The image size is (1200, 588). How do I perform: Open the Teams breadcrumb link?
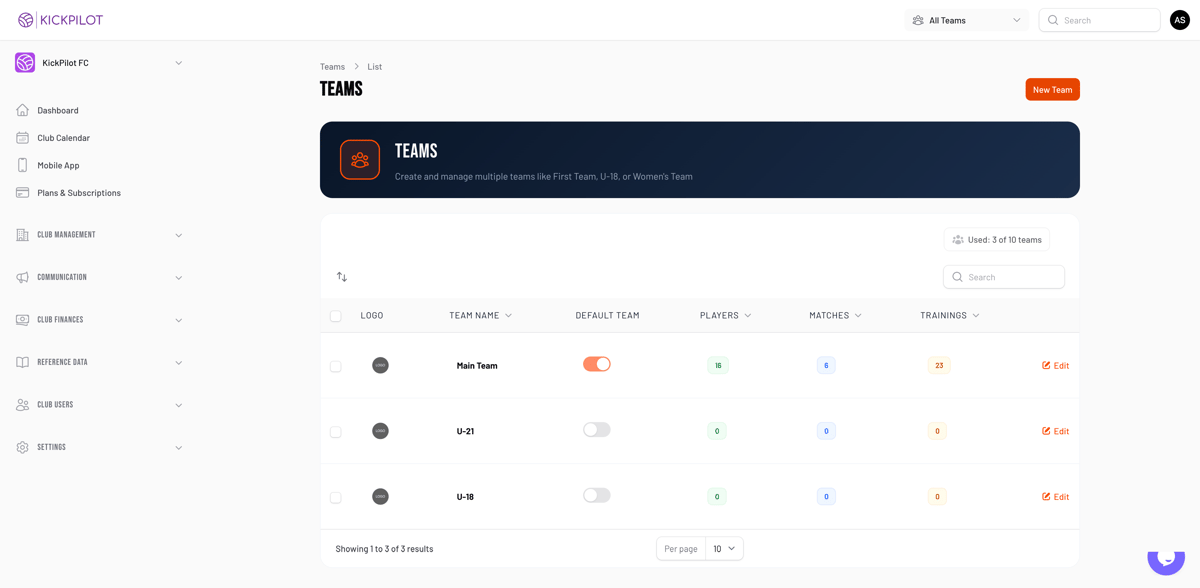332,66
